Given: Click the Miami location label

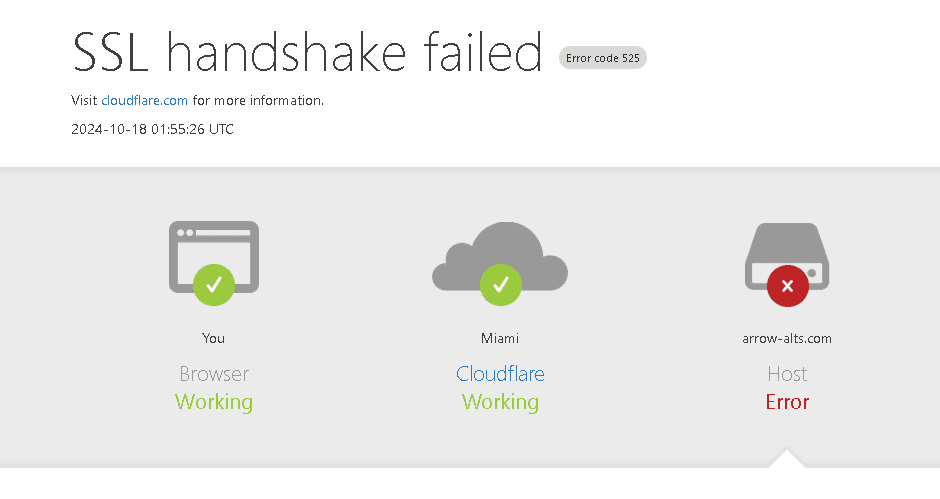Looking at the screenshot, I should tap(500, 338).
